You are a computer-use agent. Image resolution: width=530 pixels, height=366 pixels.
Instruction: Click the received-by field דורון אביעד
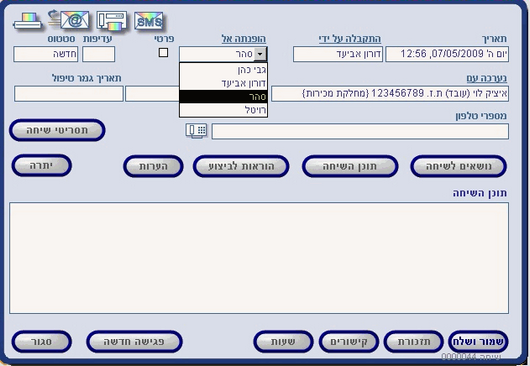(x=338, y=54)
